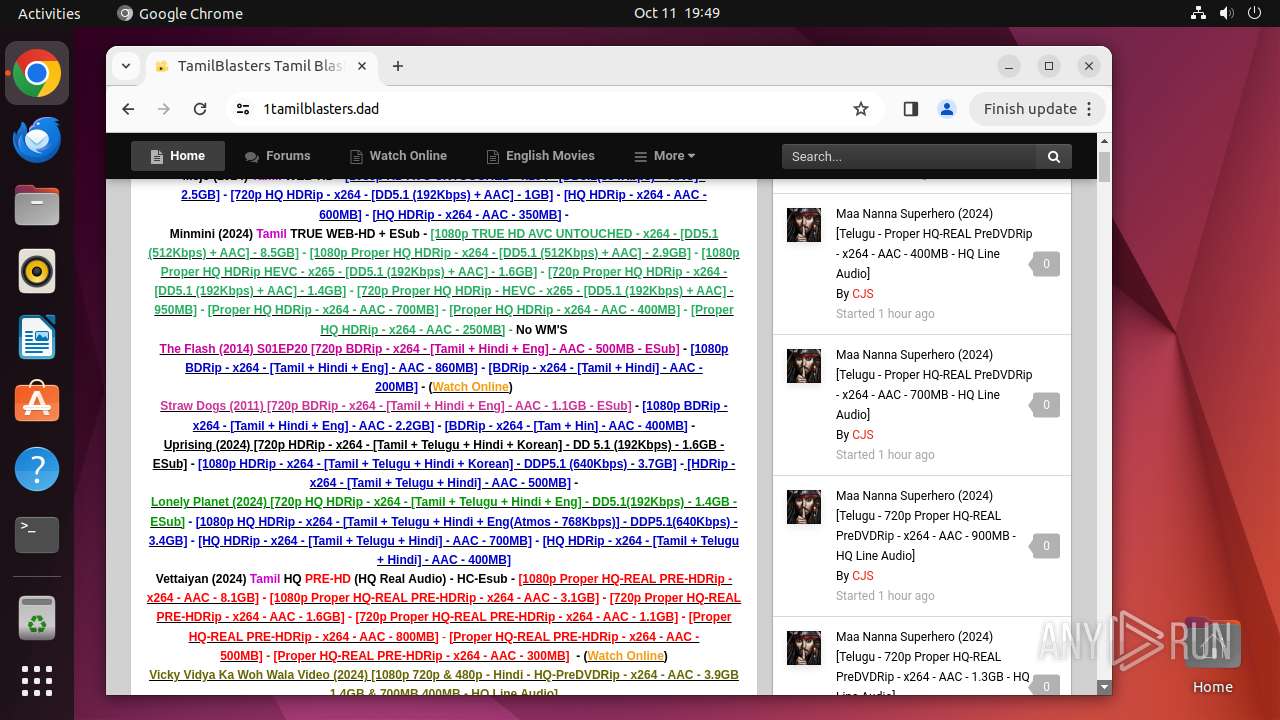The image size is (1280, 720).
Task: Open The Flash S01EP20 720p BDRip link
Action: [420, 349]
